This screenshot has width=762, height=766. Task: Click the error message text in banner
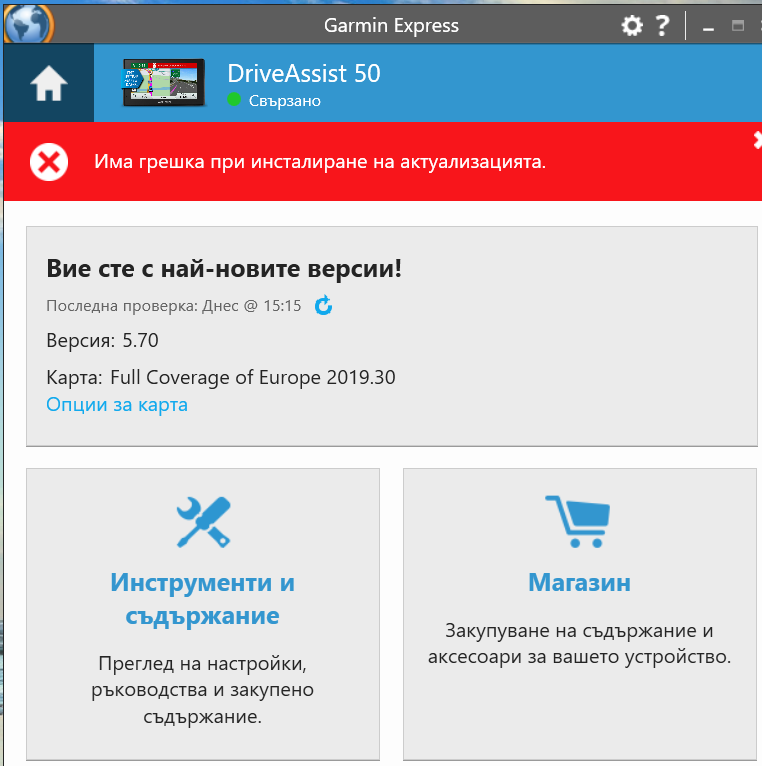[320, 162]
